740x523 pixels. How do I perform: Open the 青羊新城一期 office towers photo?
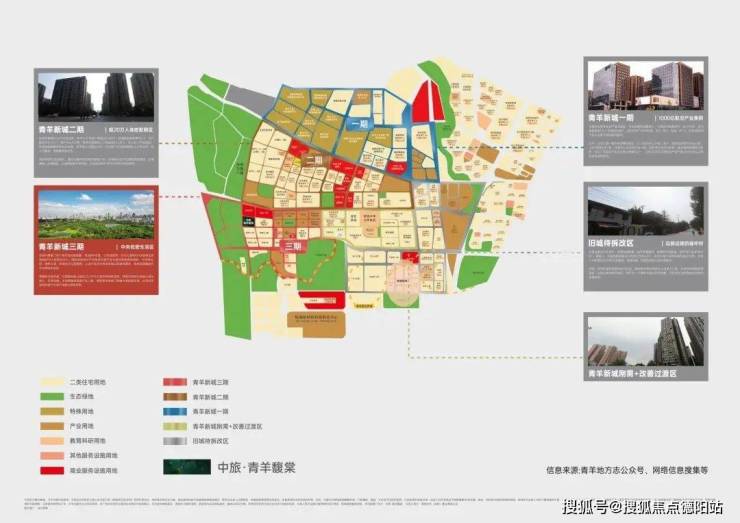coord(645,84)
